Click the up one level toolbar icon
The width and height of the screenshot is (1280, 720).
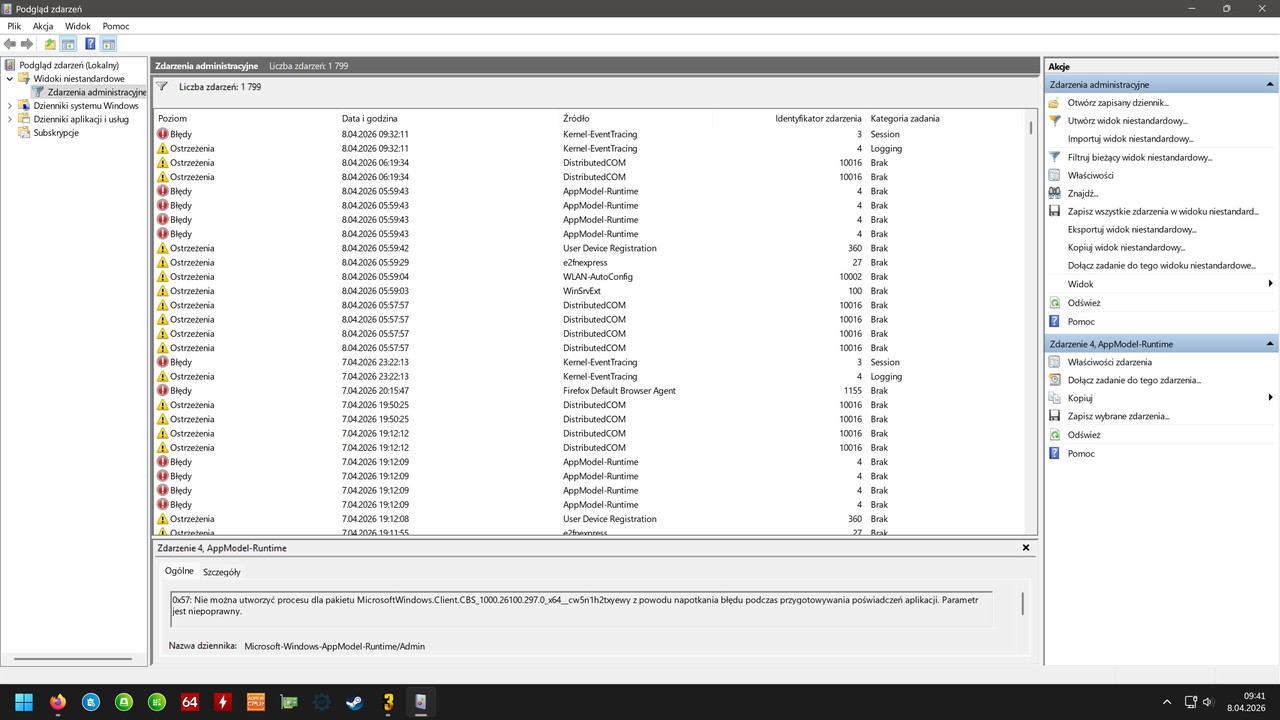[50, 44]
